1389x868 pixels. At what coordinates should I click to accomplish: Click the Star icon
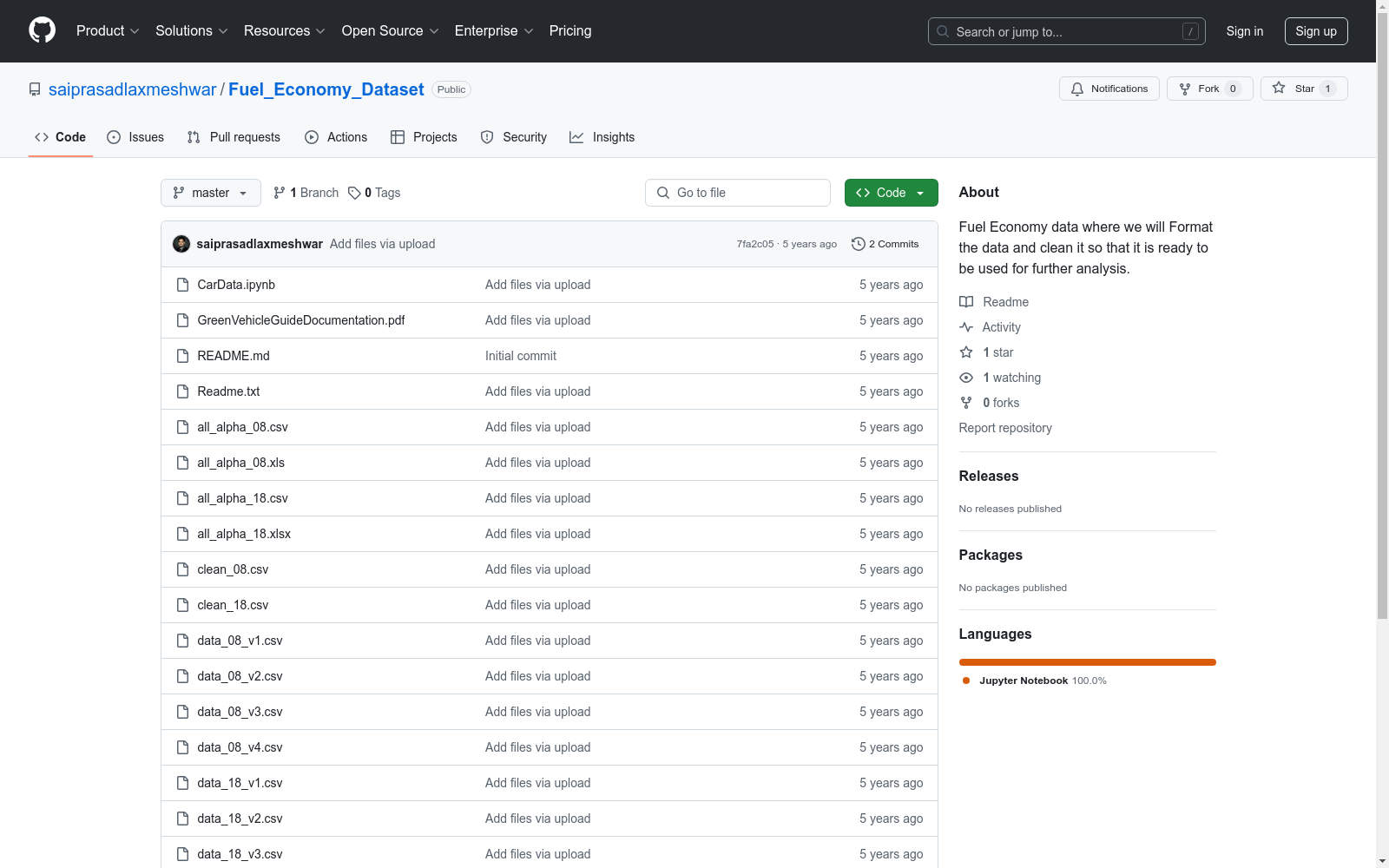[x=1279, y=88]
